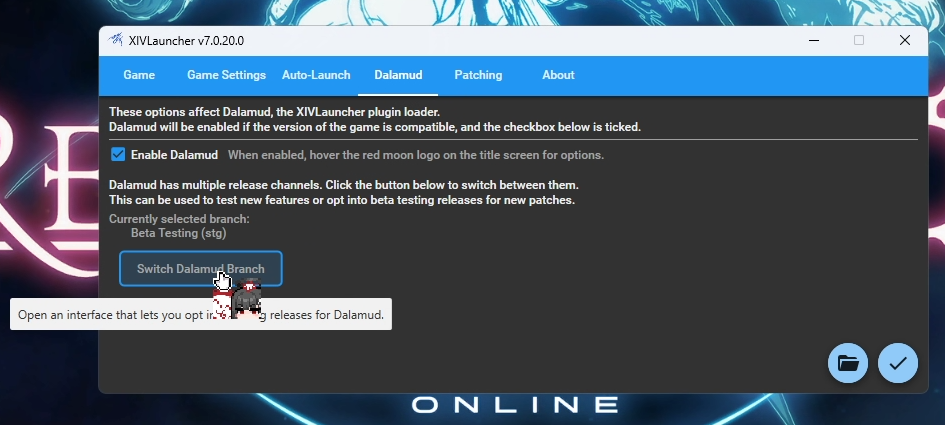Open the Auto-Launch tab

[x=316, y=75]
